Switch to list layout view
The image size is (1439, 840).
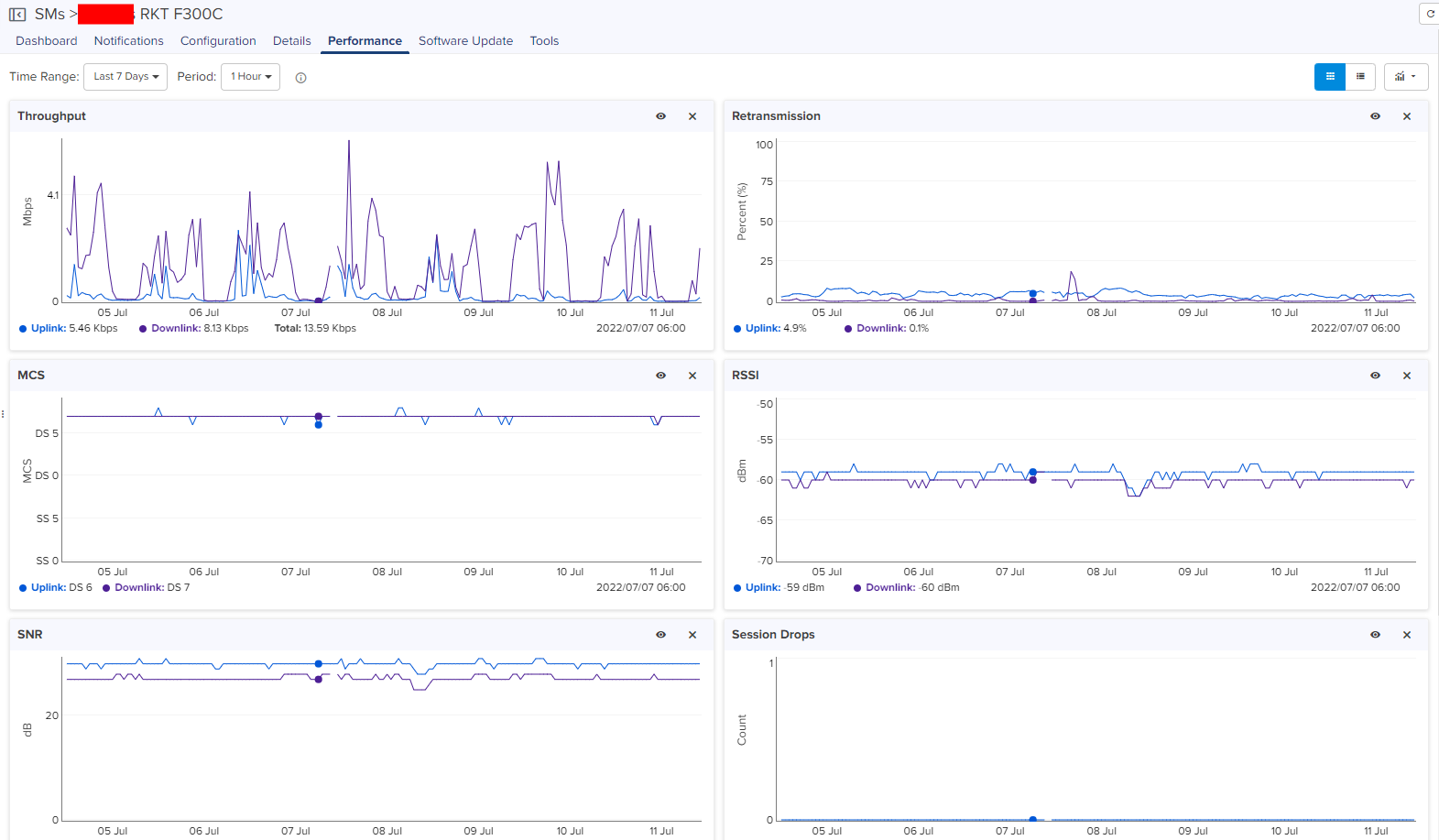1360,77
